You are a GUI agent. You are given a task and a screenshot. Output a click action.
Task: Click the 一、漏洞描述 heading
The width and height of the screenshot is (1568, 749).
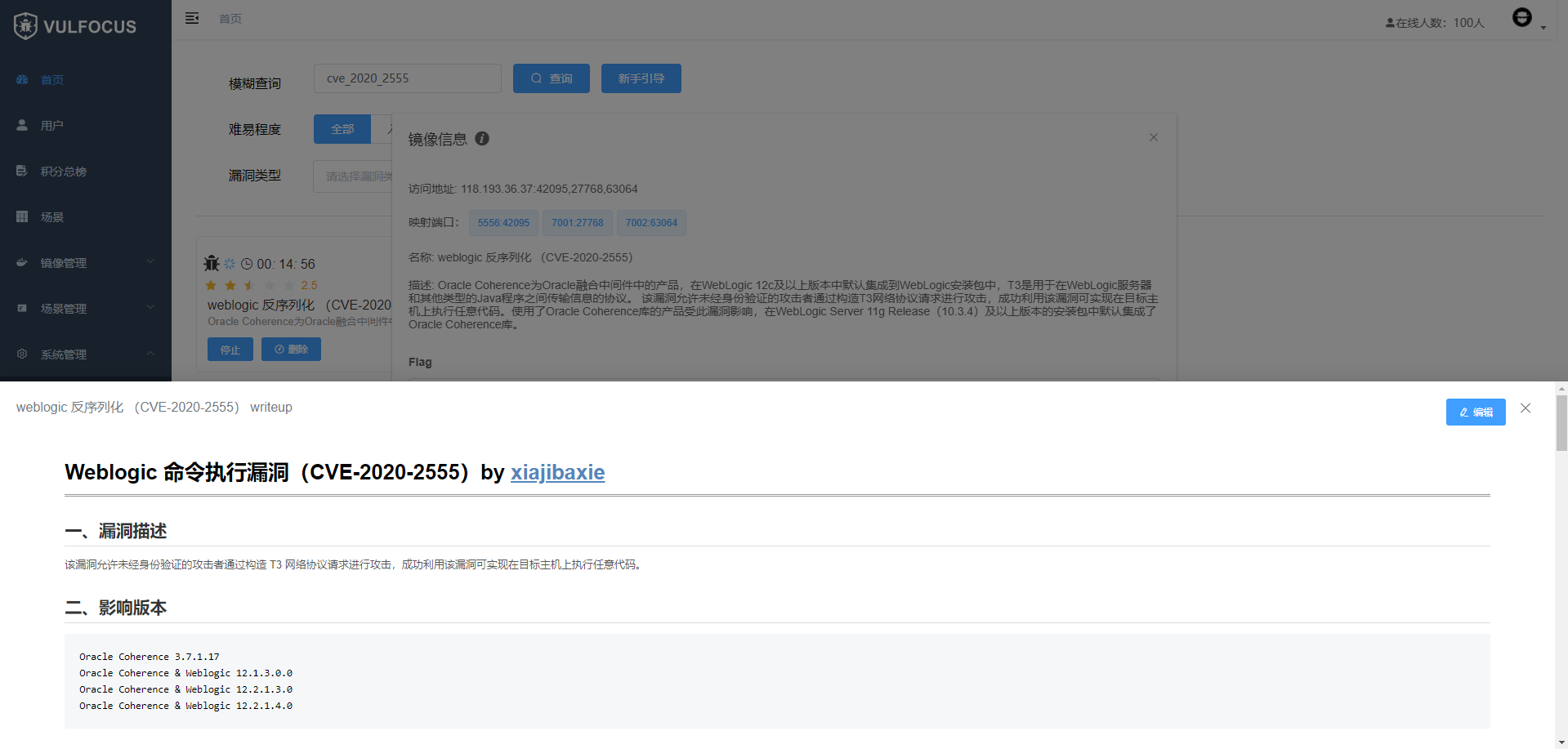tap(116, 531)
